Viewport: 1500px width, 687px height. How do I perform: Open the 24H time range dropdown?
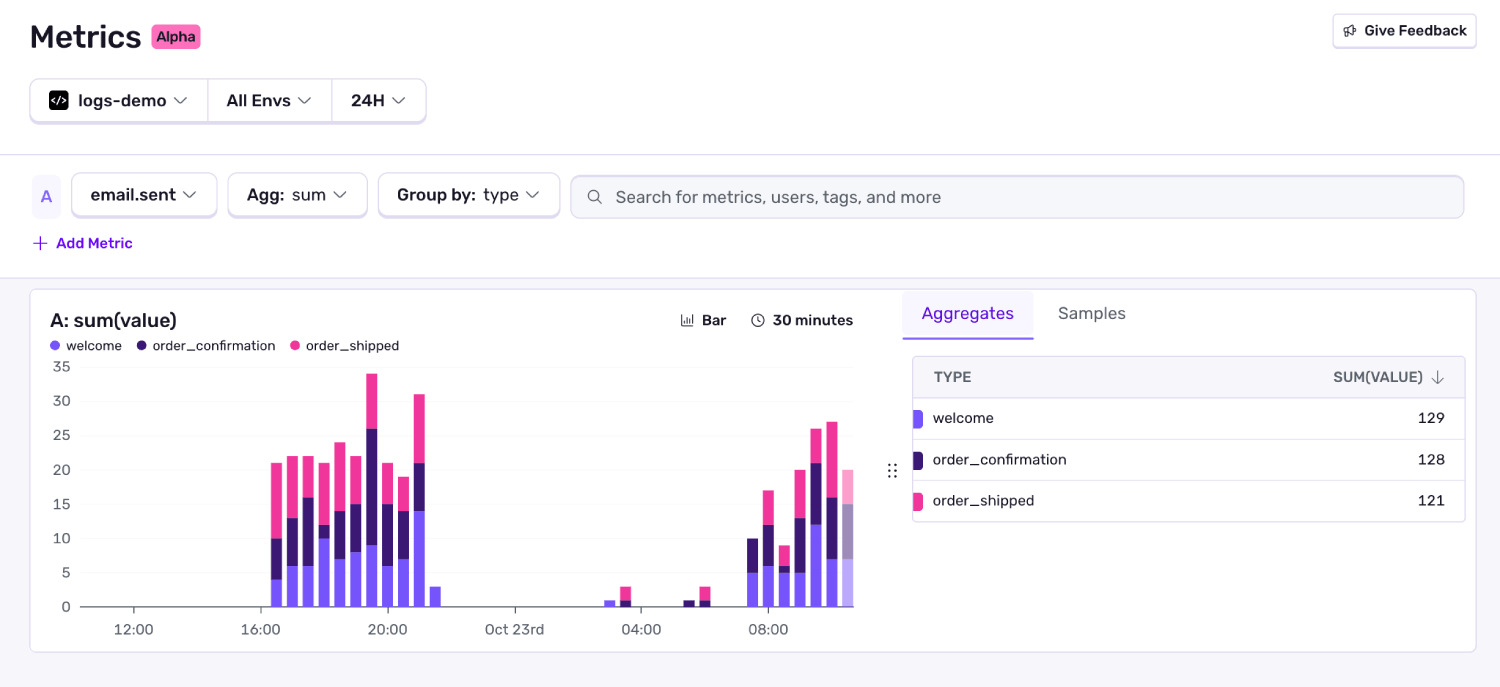[x=378, y=100]
